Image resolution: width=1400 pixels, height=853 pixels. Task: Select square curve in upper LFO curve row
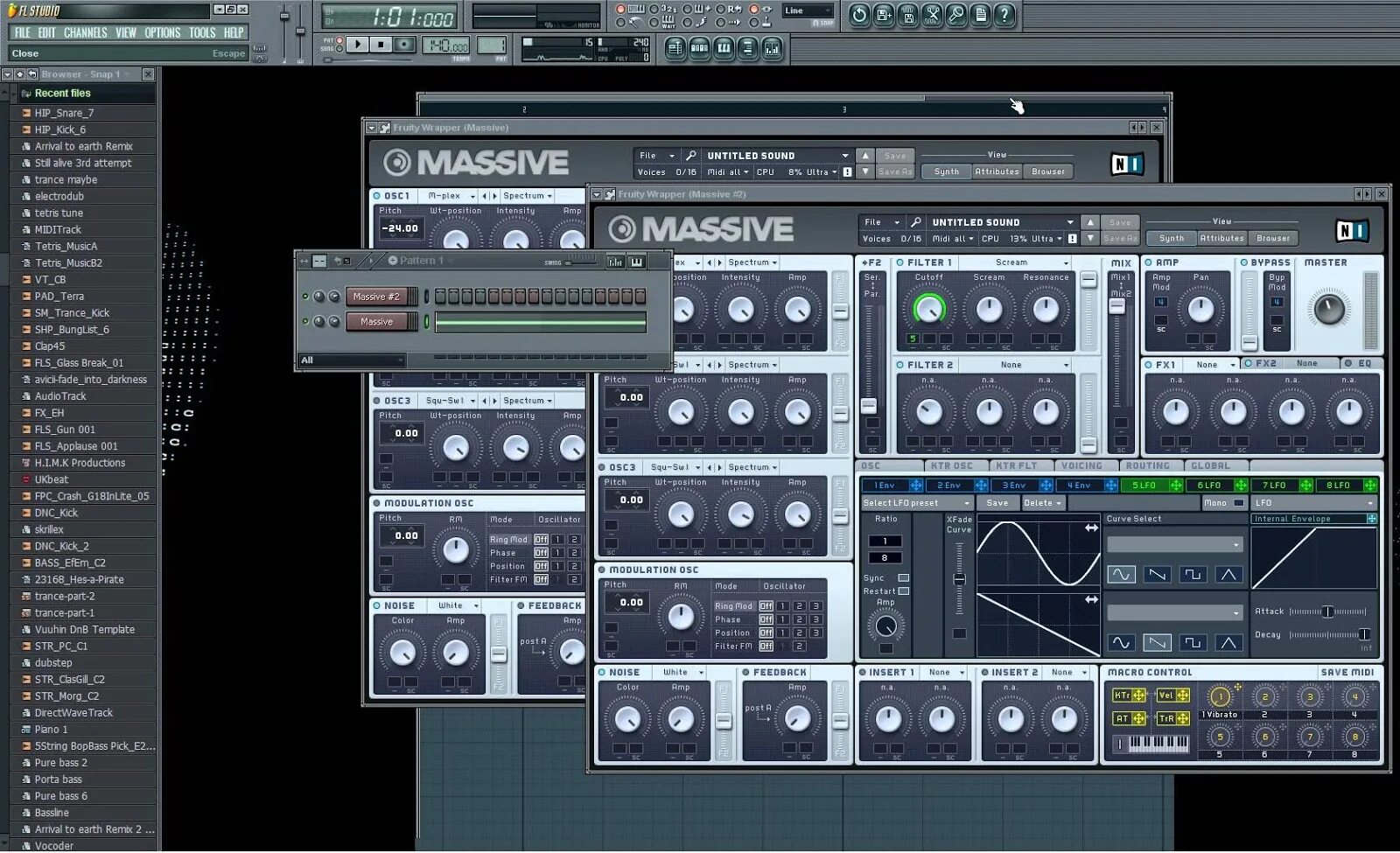click(1193, 575)
